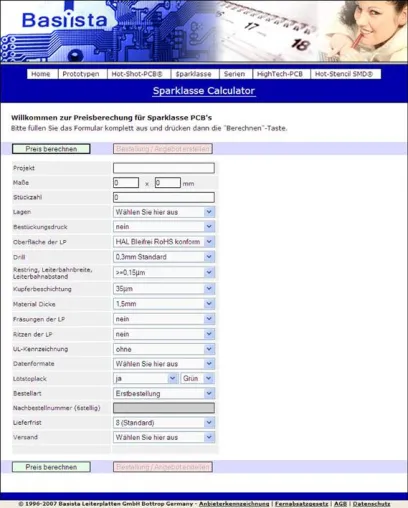Expand the Drill size dropdown

point(164,257)
